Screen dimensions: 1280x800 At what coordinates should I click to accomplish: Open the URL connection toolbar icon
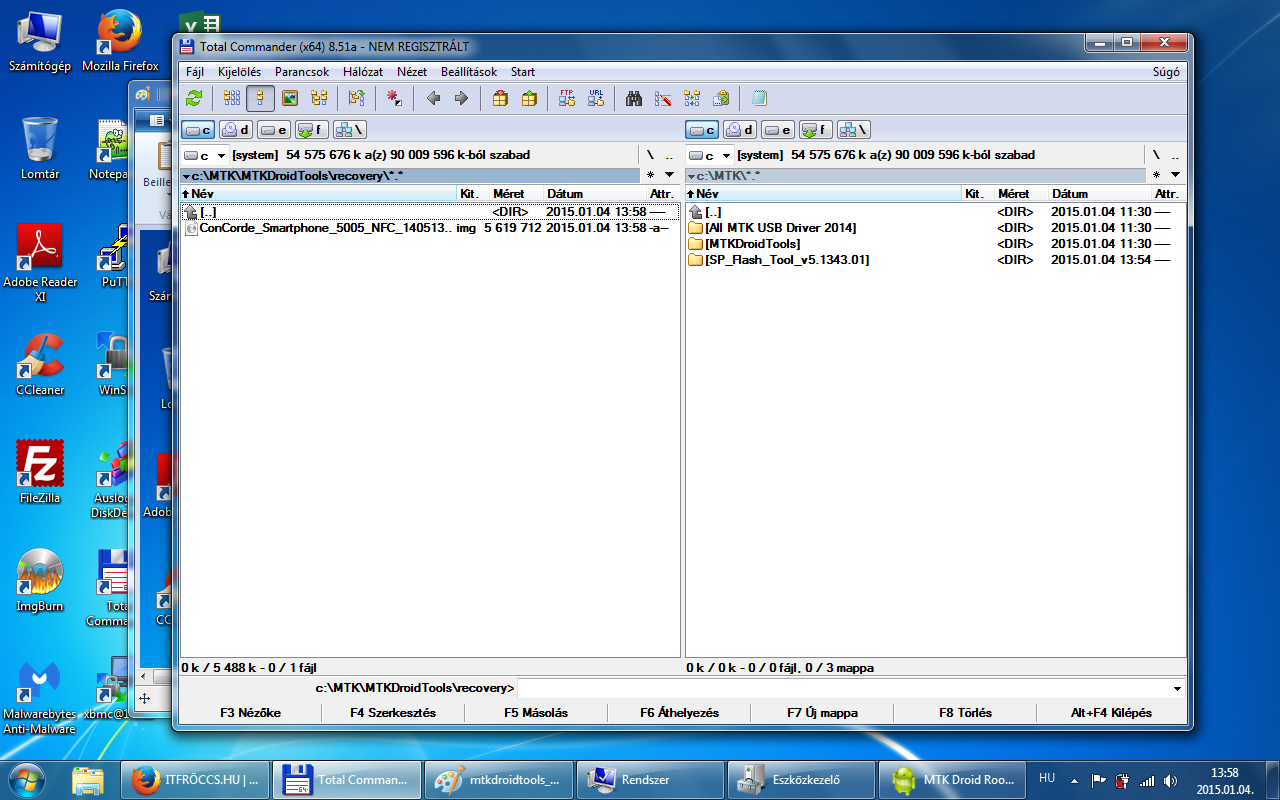pos(596,98)
